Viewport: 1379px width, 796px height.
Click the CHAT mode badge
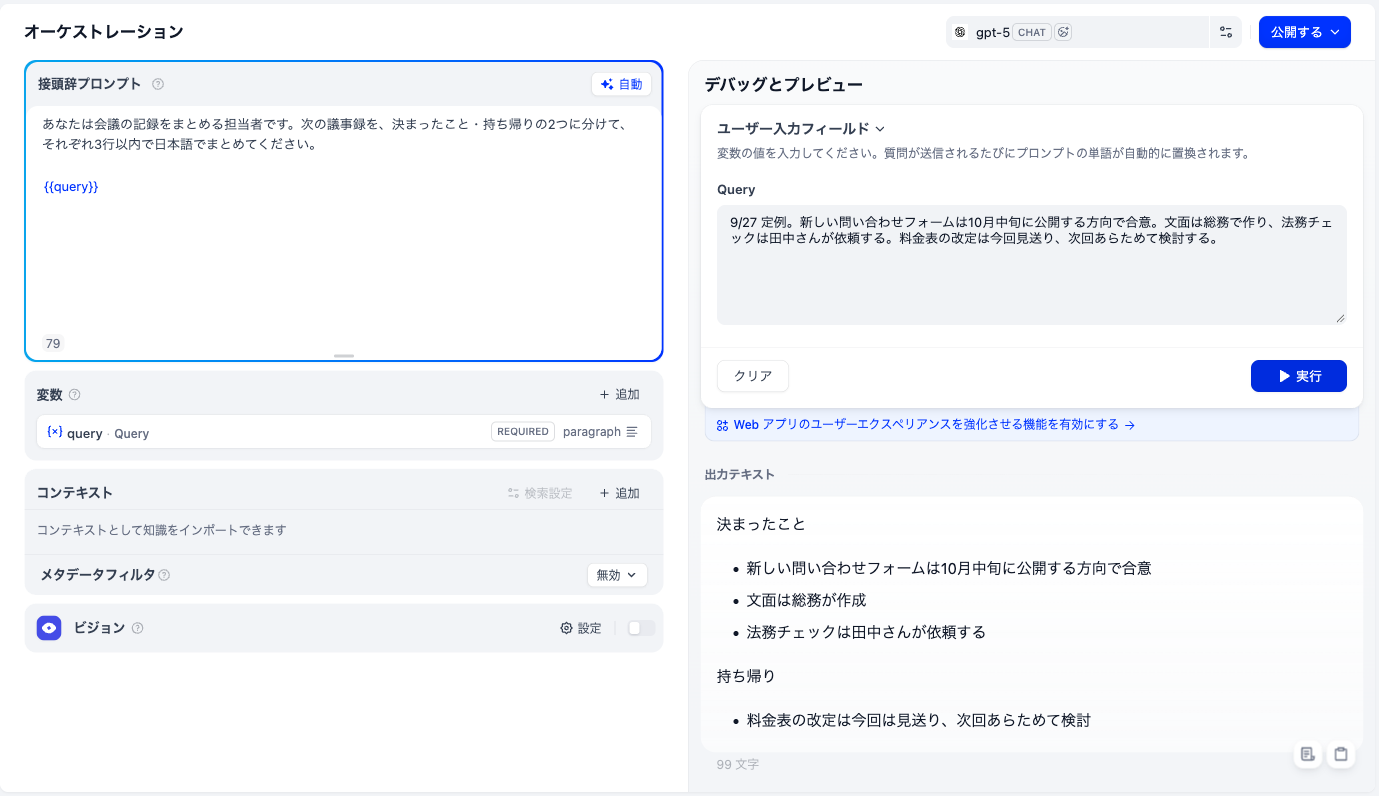1032,32
